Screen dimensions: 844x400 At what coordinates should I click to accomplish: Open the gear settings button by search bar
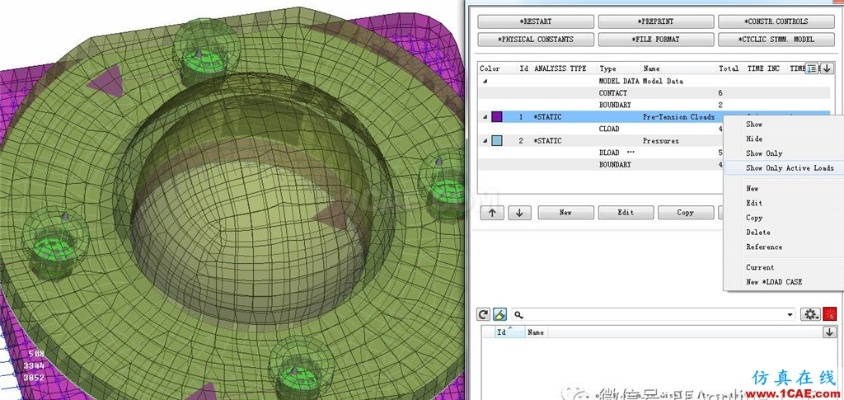tap(810, 314)
